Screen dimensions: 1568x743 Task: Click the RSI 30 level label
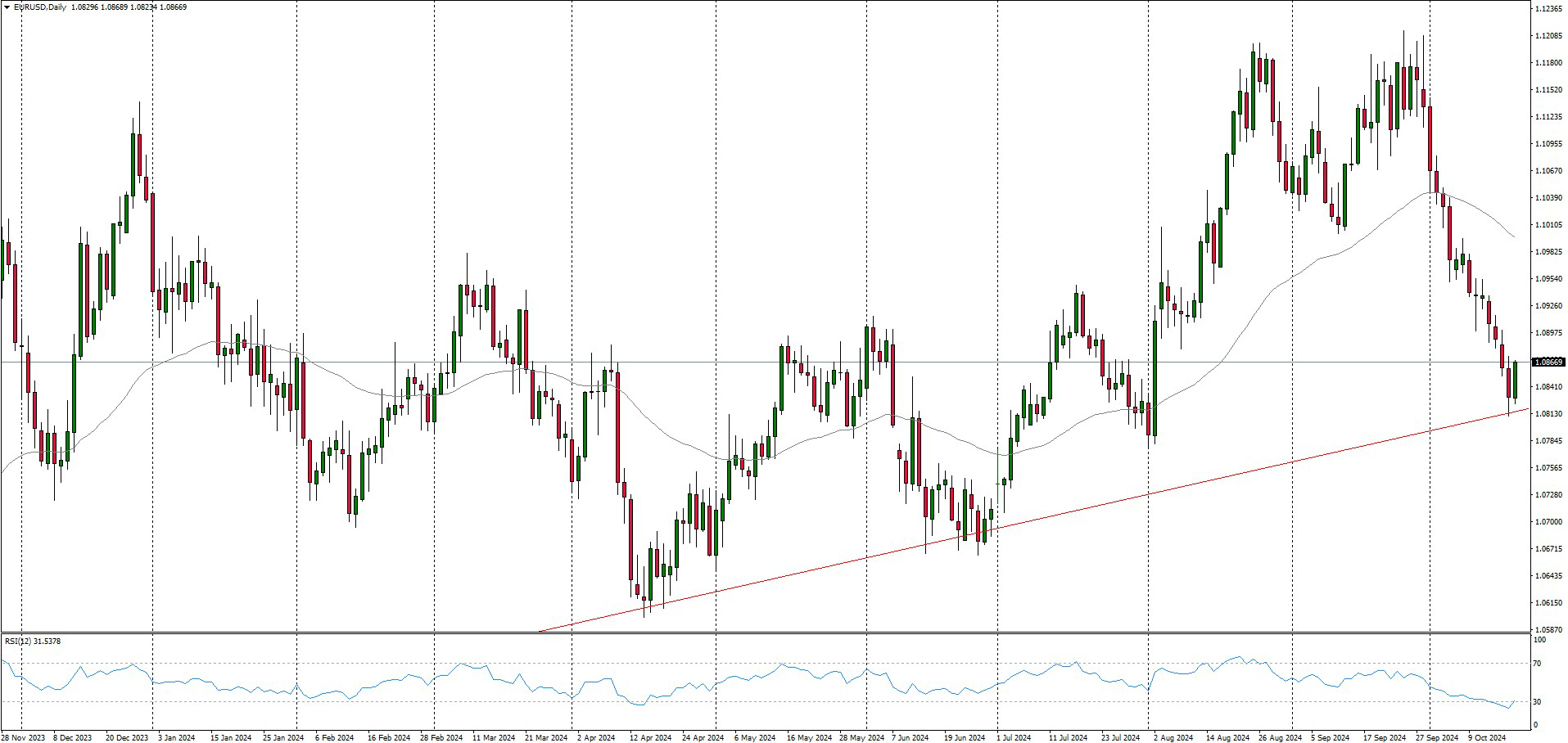(x=1538, y=702)
